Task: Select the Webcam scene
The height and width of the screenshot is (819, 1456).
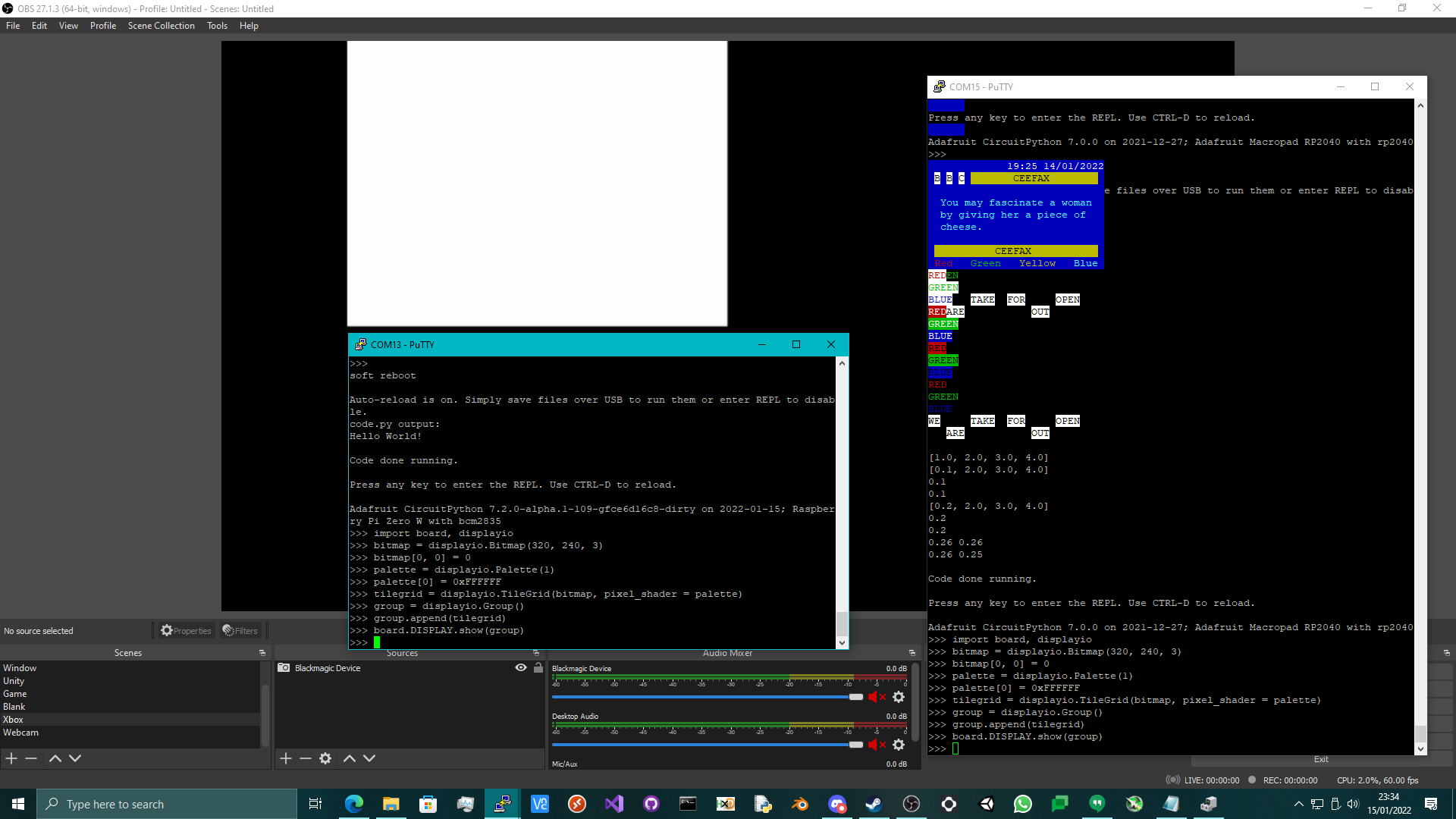Action: [x=130, y=733]
